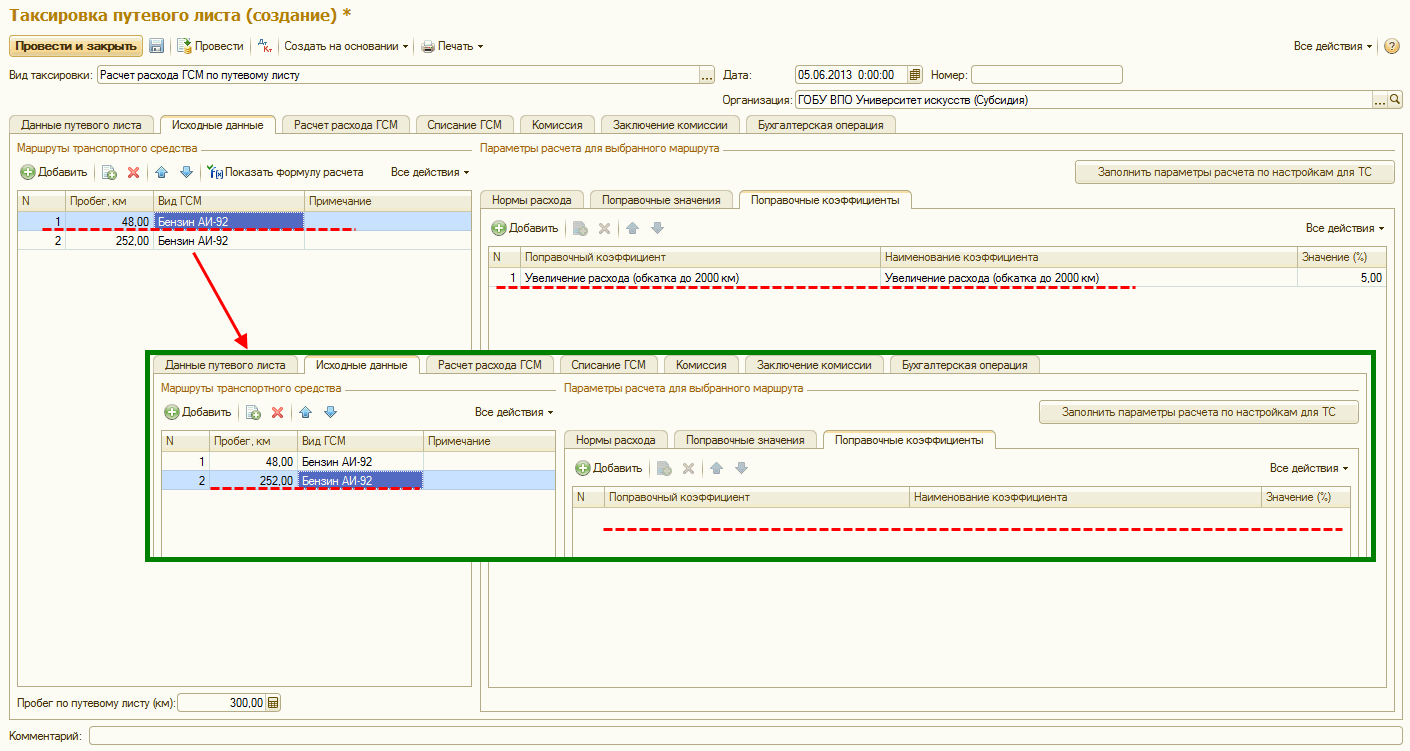Screen dimensions: 1410x751
Task: Copy route icon beside Показать формулу расчета toolbar
Action: point(109,172)
